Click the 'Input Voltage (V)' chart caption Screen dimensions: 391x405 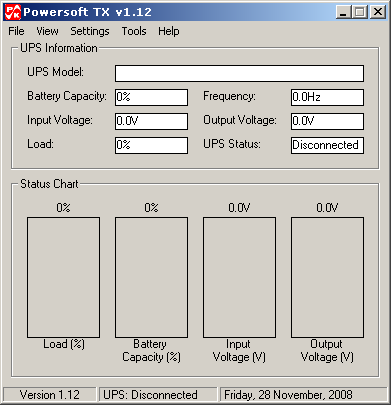coord(239,351)
